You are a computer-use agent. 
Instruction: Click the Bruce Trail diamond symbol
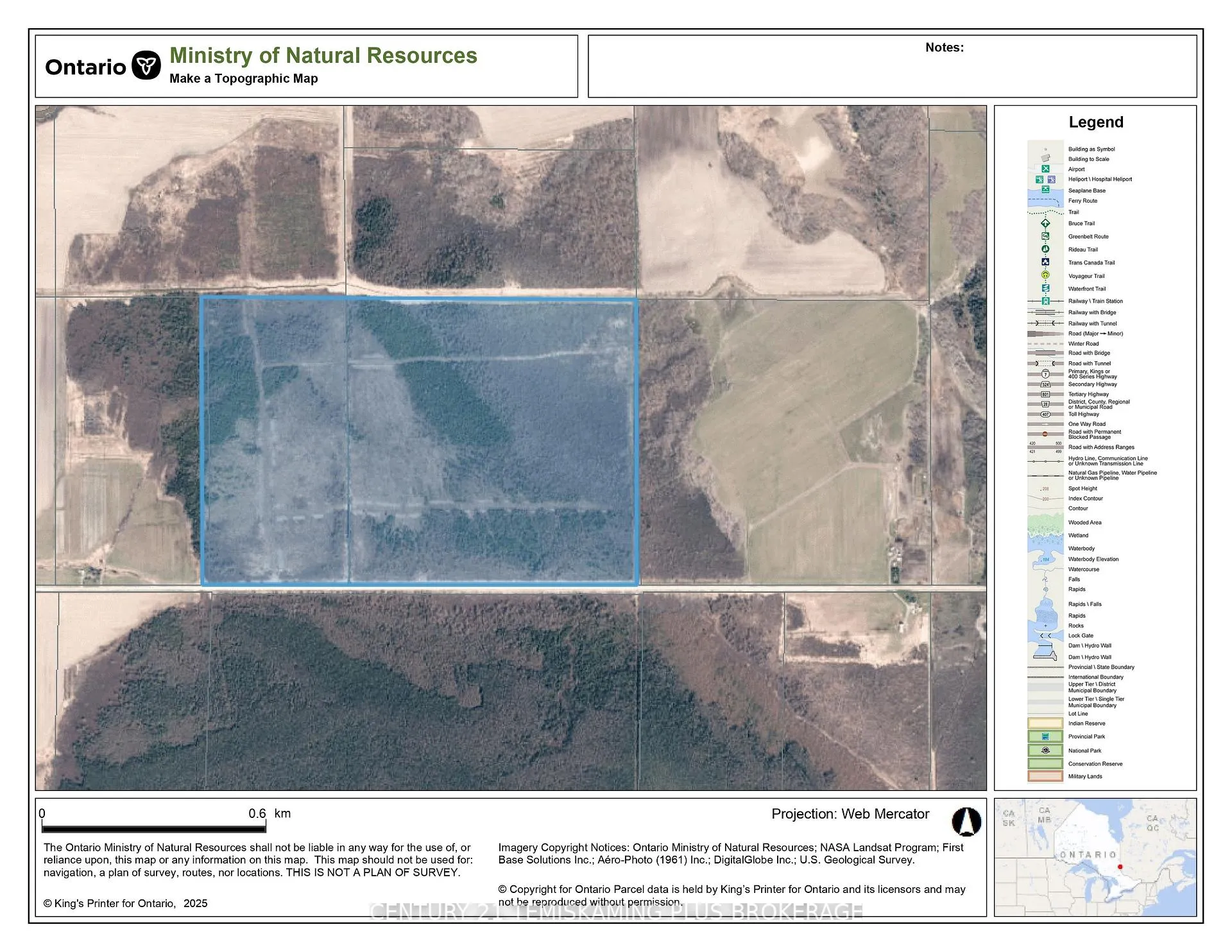1045,223
